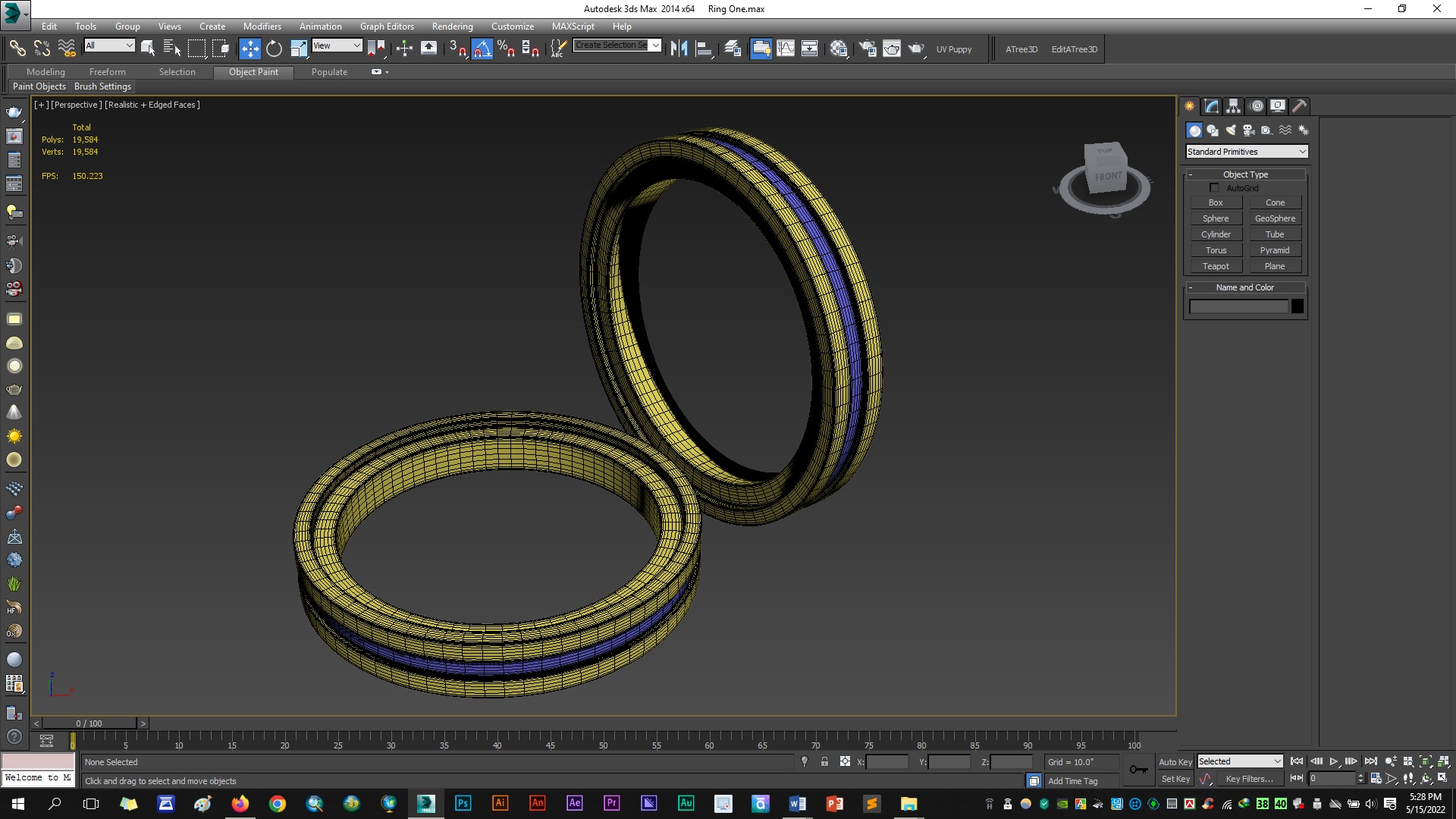The width and height of the screenshot is (1456, 819).
Task: Enable the AutoGrid checkbox
Action: point(1214,188)
